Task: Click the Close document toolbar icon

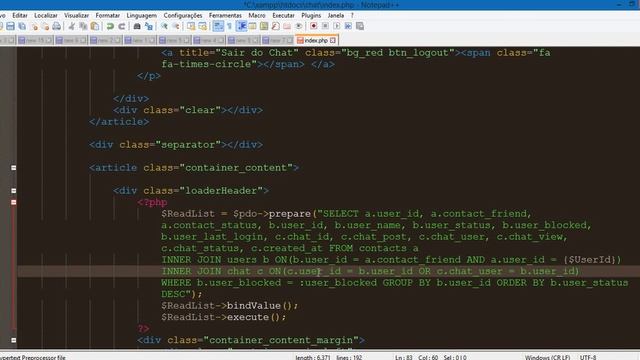Action: (x=34, y=26)
